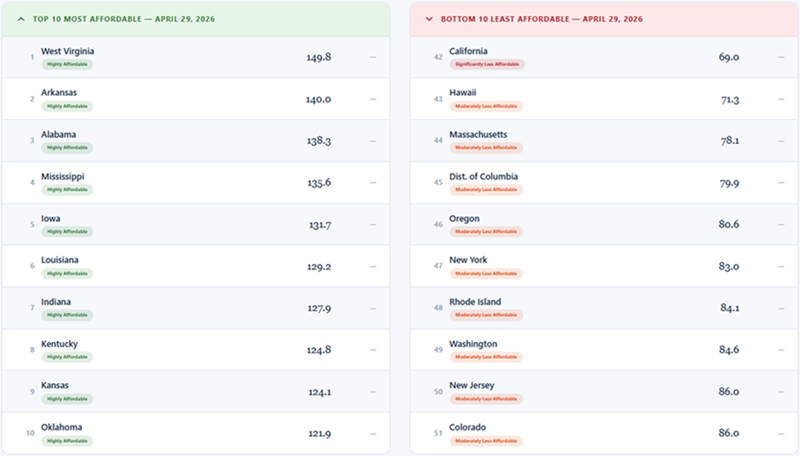Click the dash icon in the Hawaii row

click(781, 99)
